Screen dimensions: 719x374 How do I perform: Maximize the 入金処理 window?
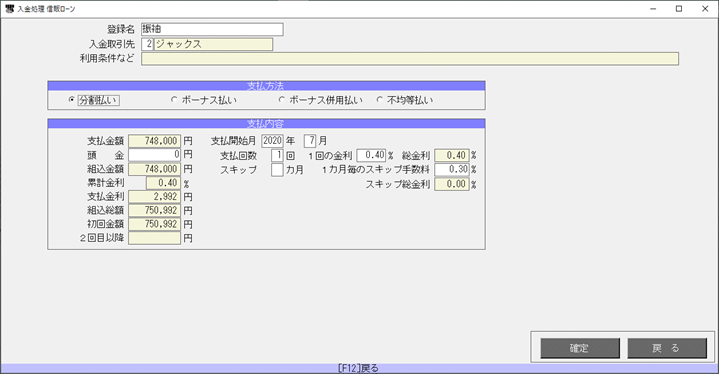[x=679, y=9]
